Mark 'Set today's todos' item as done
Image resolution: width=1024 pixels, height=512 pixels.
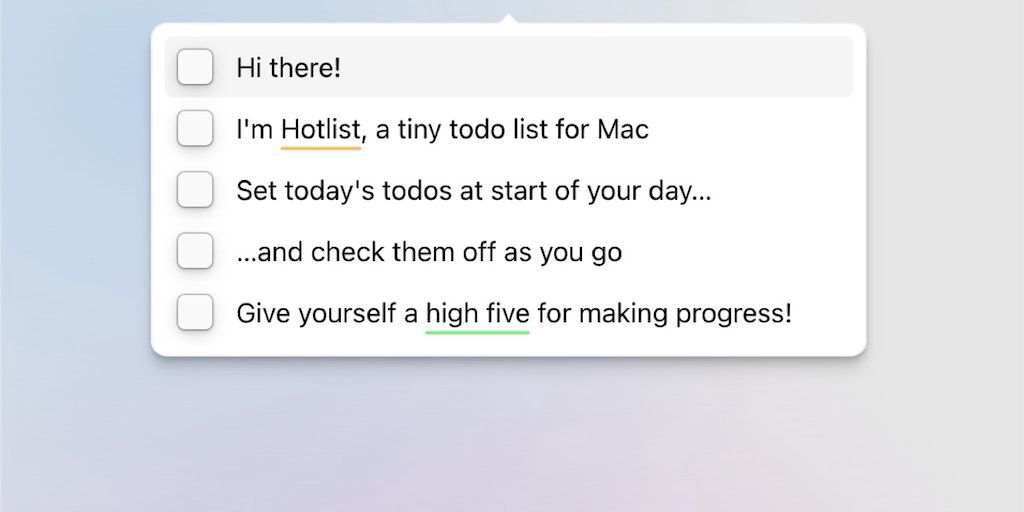pyautogui.click(x=195, y=190)
